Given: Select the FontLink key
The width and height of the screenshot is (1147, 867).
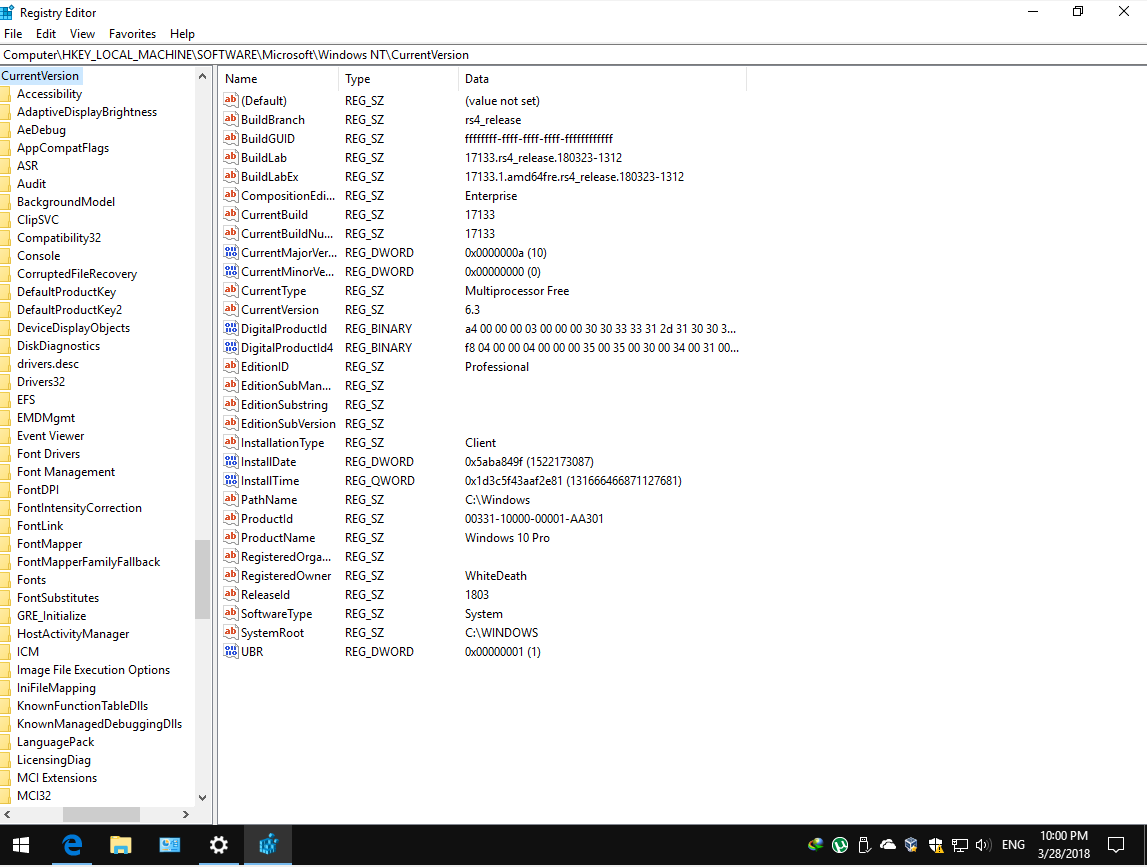Looking at the screenshot, I should point(40,526).
